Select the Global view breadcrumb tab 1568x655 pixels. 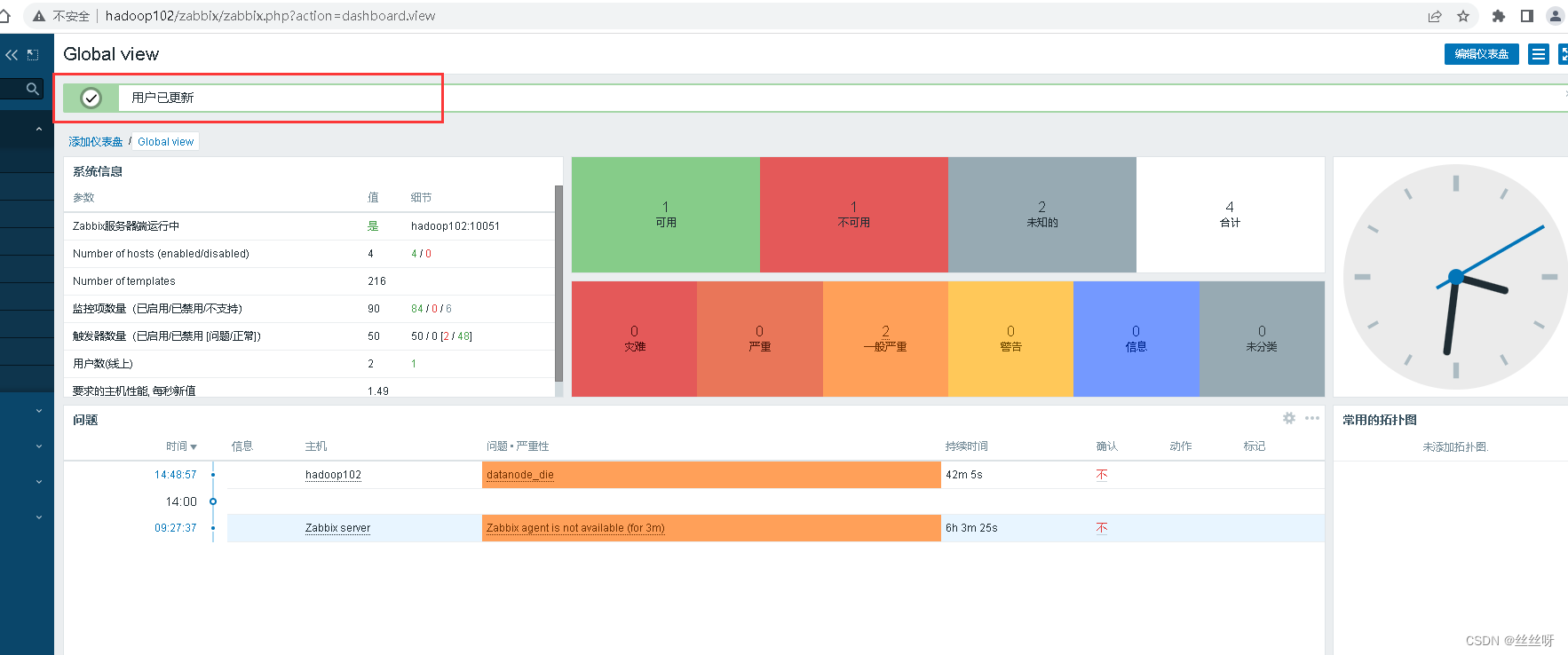point(165,142)
